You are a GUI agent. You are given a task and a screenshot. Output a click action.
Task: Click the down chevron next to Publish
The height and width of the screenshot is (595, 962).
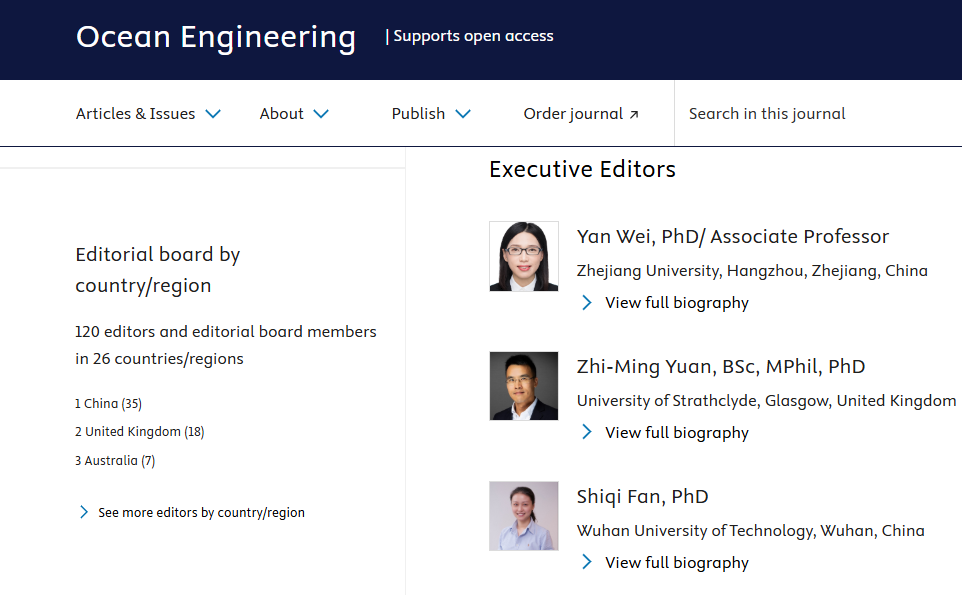click(463, 113)
